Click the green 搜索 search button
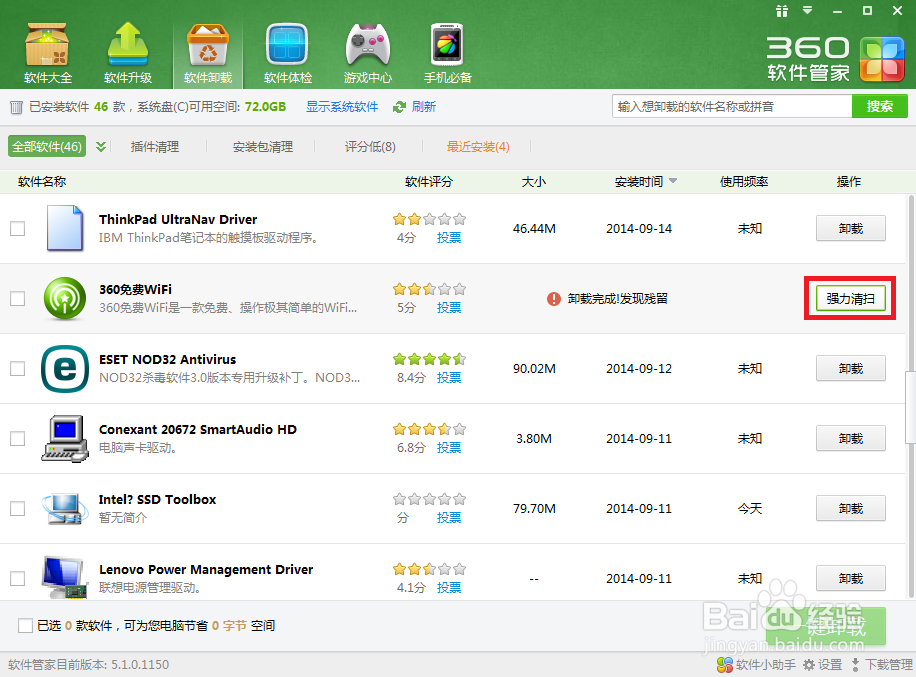 tap(880, 106)
